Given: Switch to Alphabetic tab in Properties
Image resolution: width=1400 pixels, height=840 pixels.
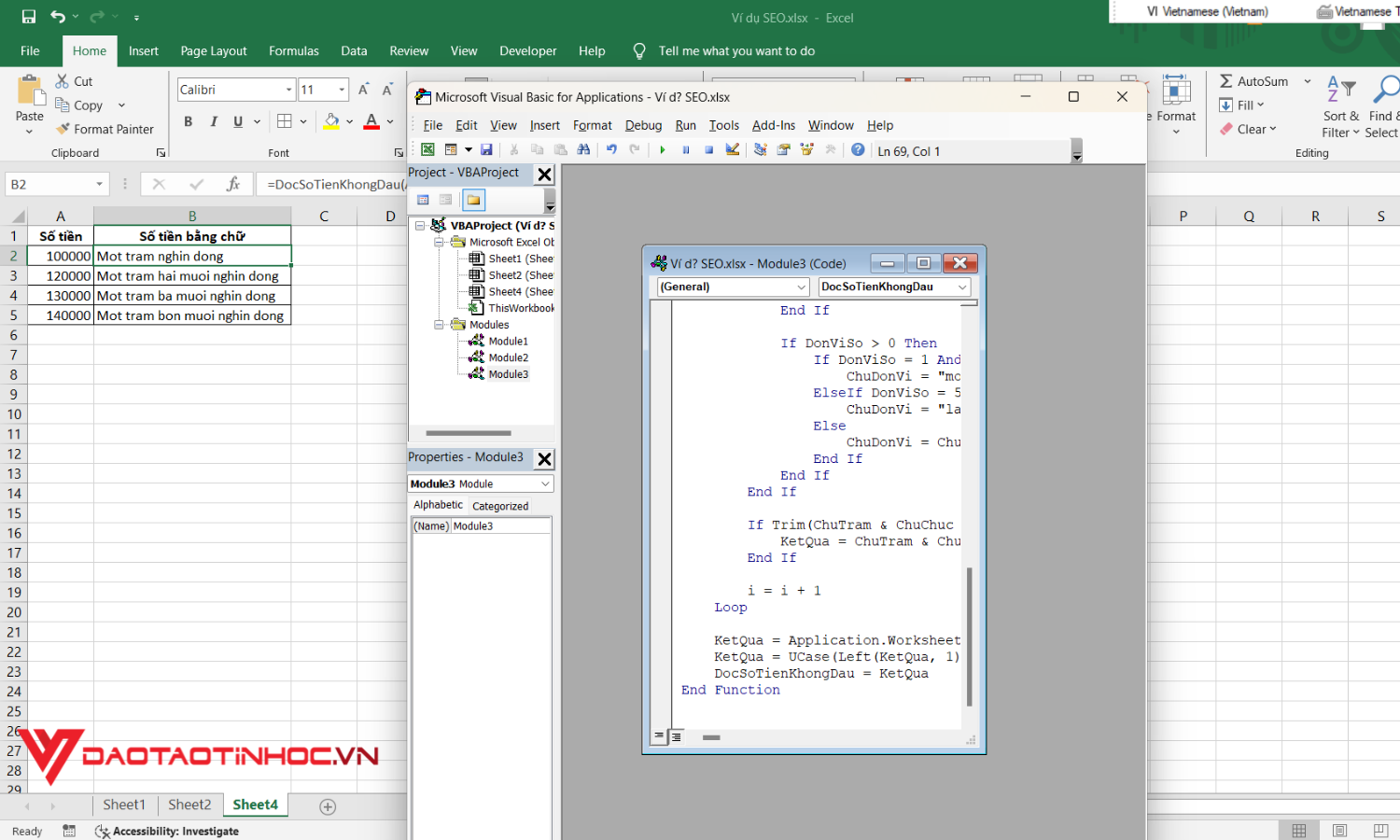Looking at the screenshot, I should click(438, 505).
